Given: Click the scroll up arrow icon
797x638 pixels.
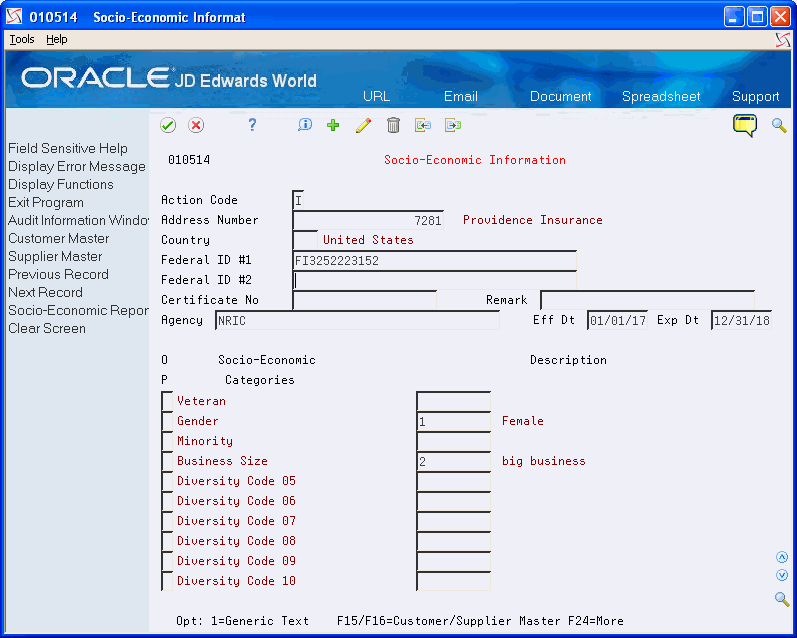Looking at the screenshot, I should 782,557.
